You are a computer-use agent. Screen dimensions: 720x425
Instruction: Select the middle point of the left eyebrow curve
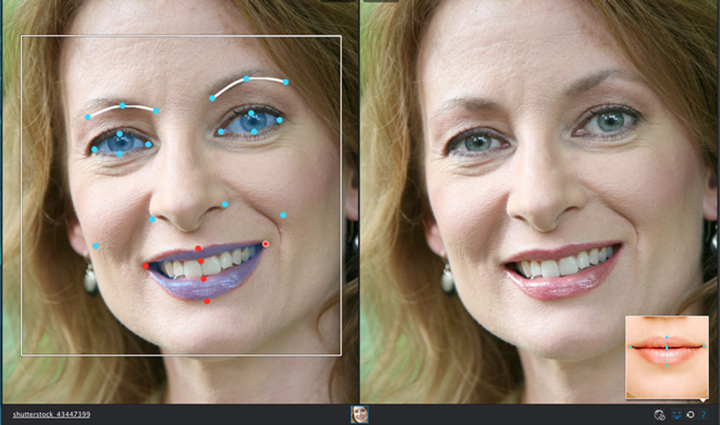tap(122, 105)
